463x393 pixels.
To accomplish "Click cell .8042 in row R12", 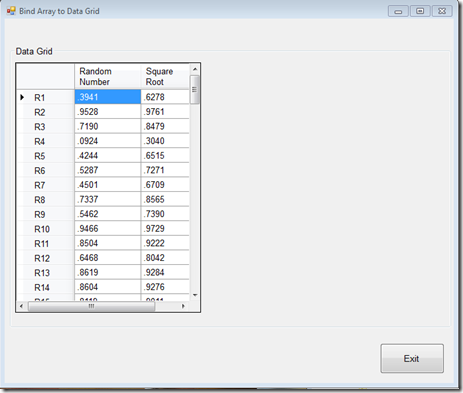I will (x=165, y=258).
